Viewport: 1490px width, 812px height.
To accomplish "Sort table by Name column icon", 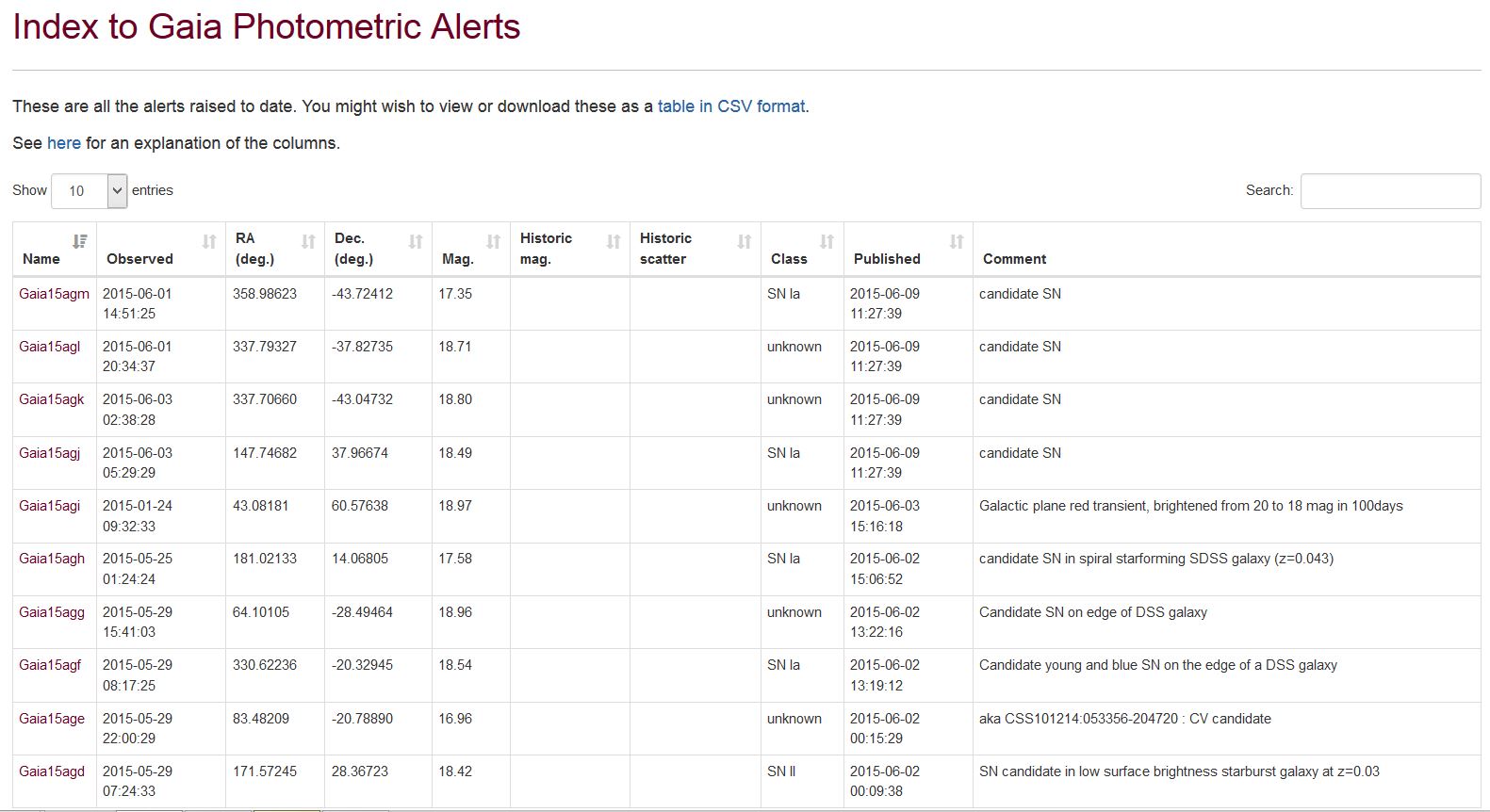I will tap(80, 241).
